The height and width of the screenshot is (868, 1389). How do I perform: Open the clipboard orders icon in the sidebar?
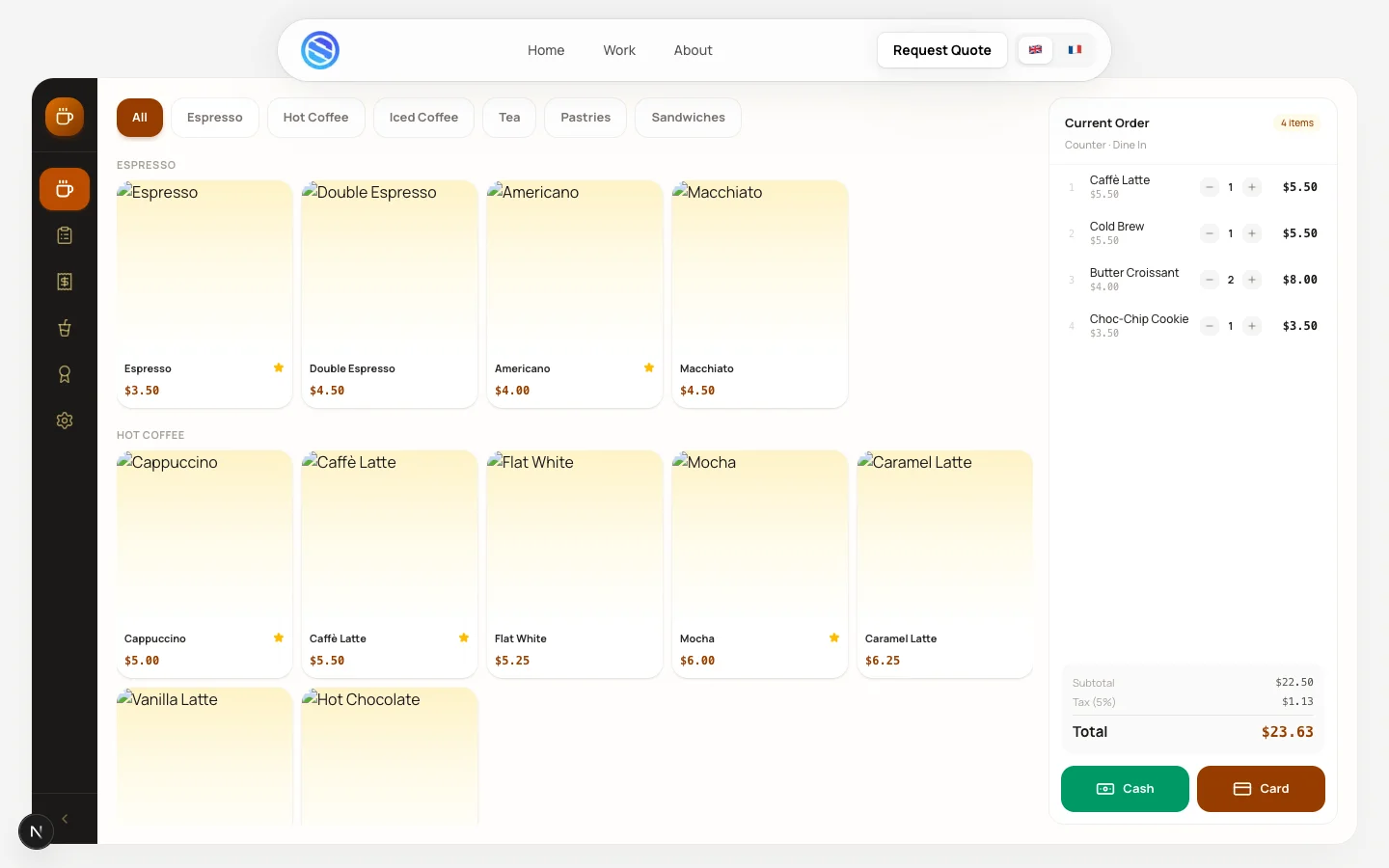coord(65,235)
